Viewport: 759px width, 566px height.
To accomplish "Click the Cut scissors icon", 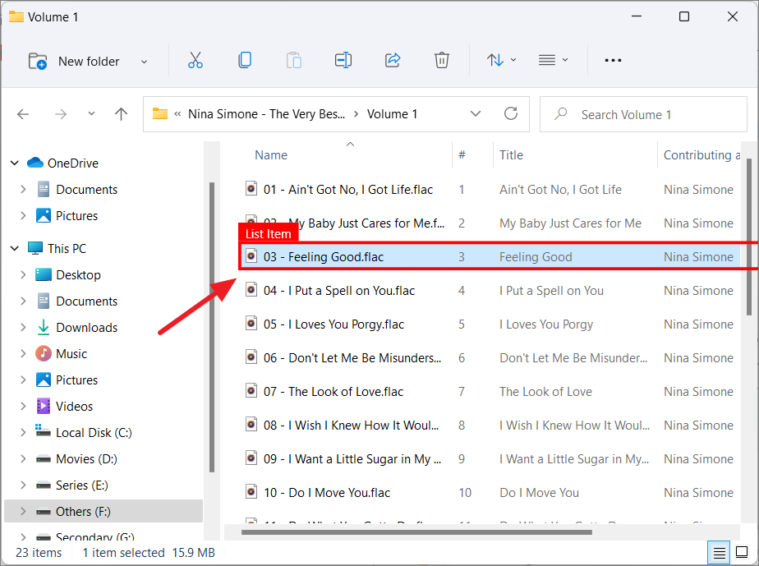I will 195,61.
